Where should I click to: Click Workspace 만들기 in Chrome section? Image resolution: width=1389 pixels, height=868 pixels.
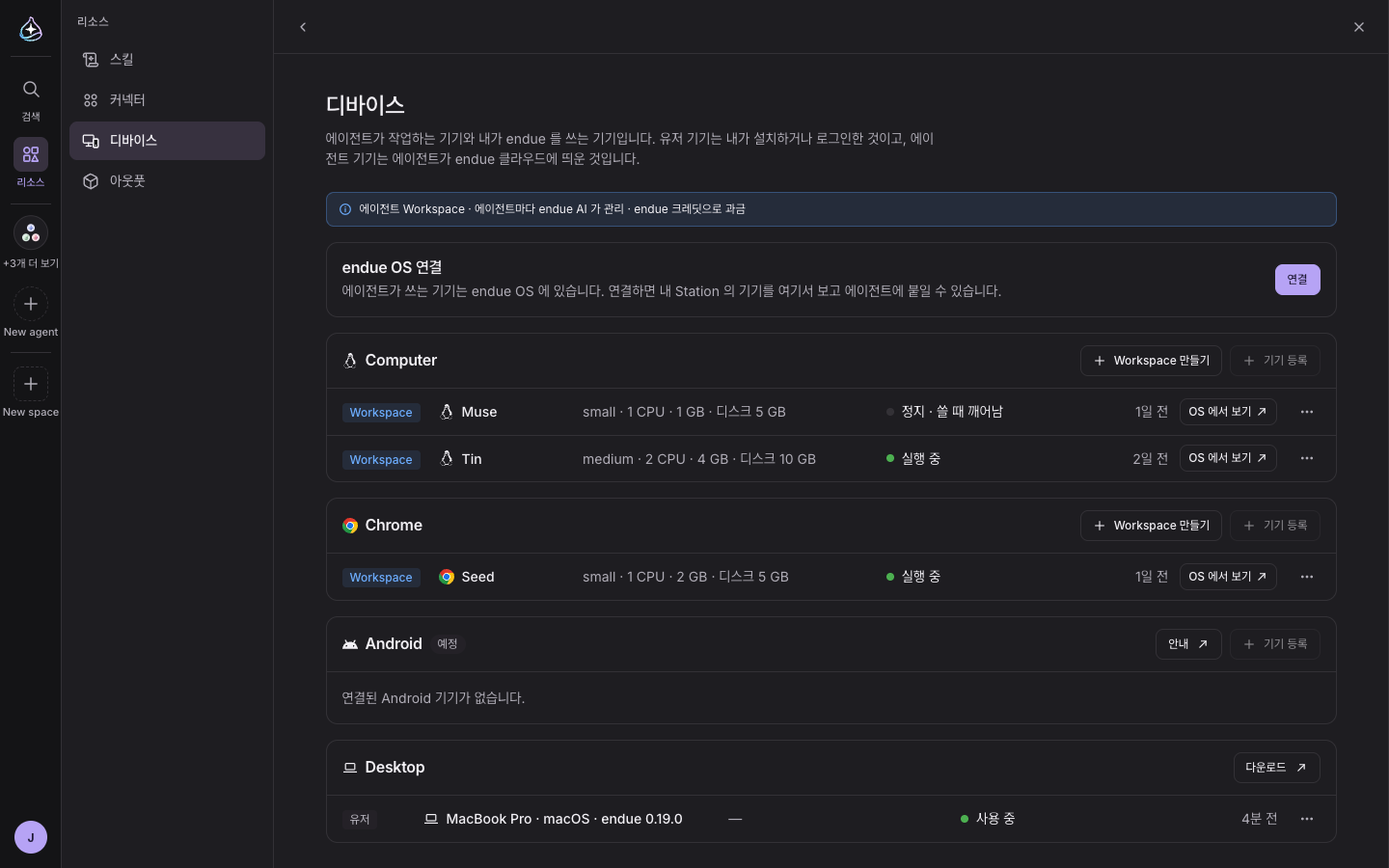[1151, 526]
